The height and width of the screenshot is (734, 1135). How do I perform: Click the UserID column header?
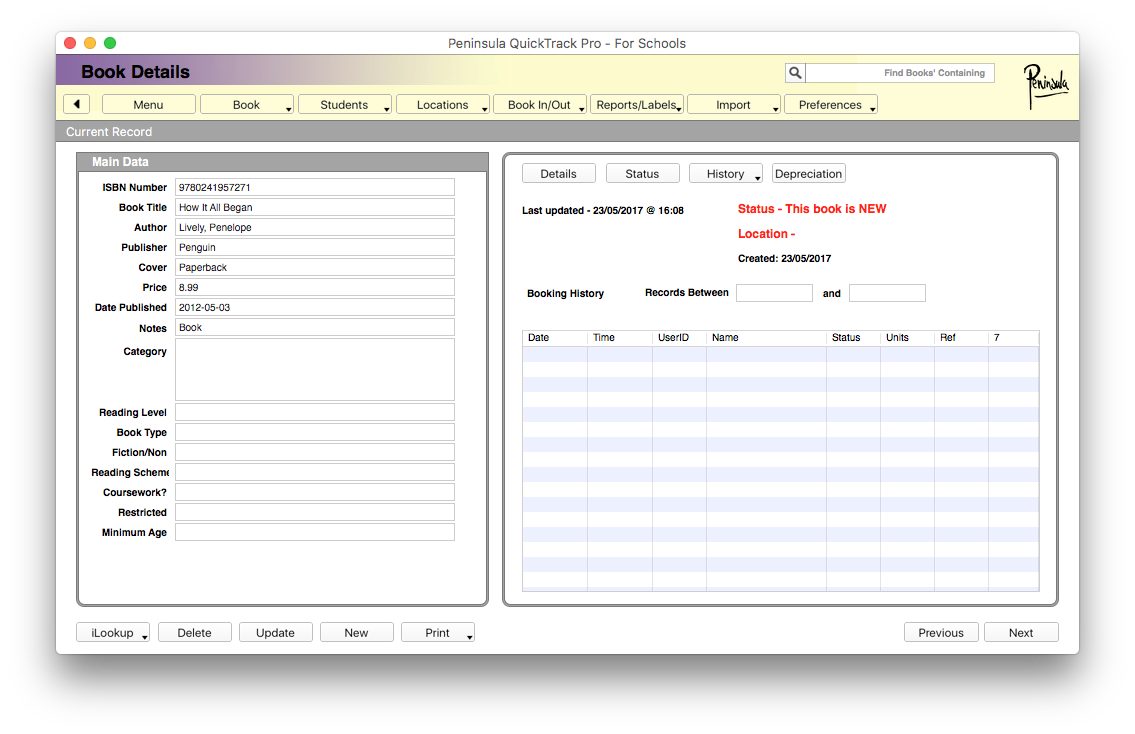coord(679,338)
